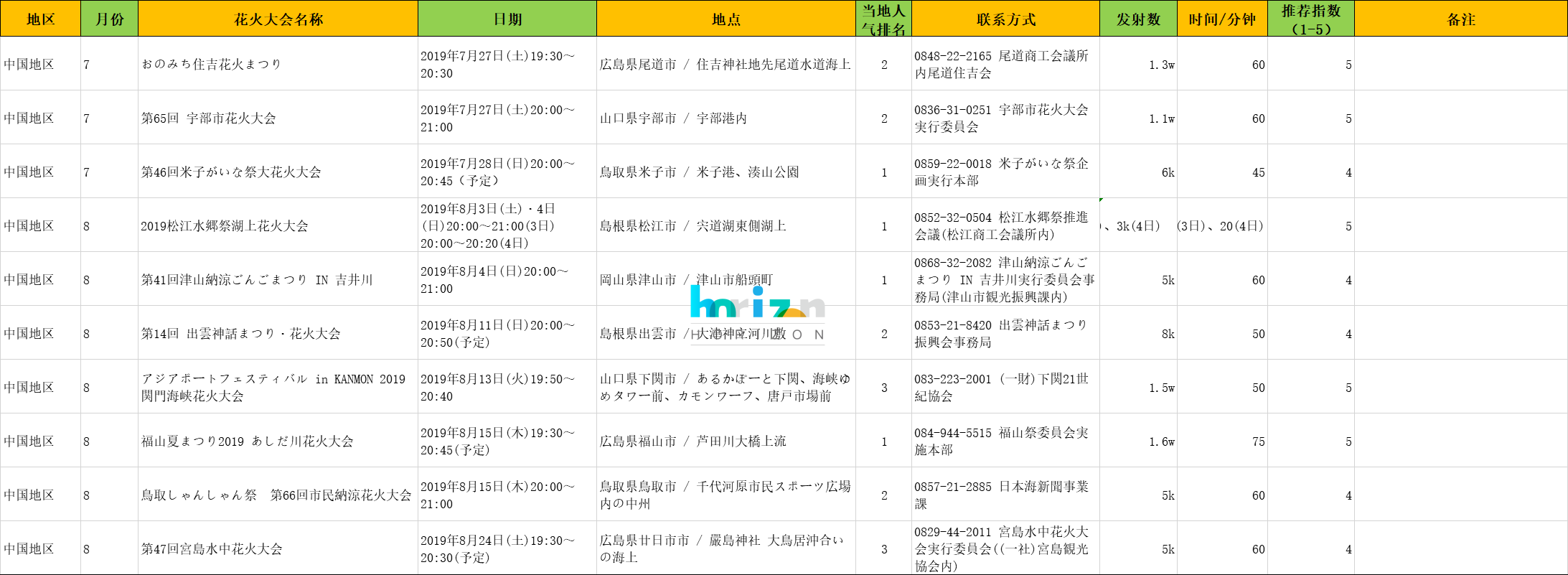The width and height of the screenshot is (1568, 575).
Task: Select date cell 2019年8月3日(土)・4日
Action: (x=507, y=225)
